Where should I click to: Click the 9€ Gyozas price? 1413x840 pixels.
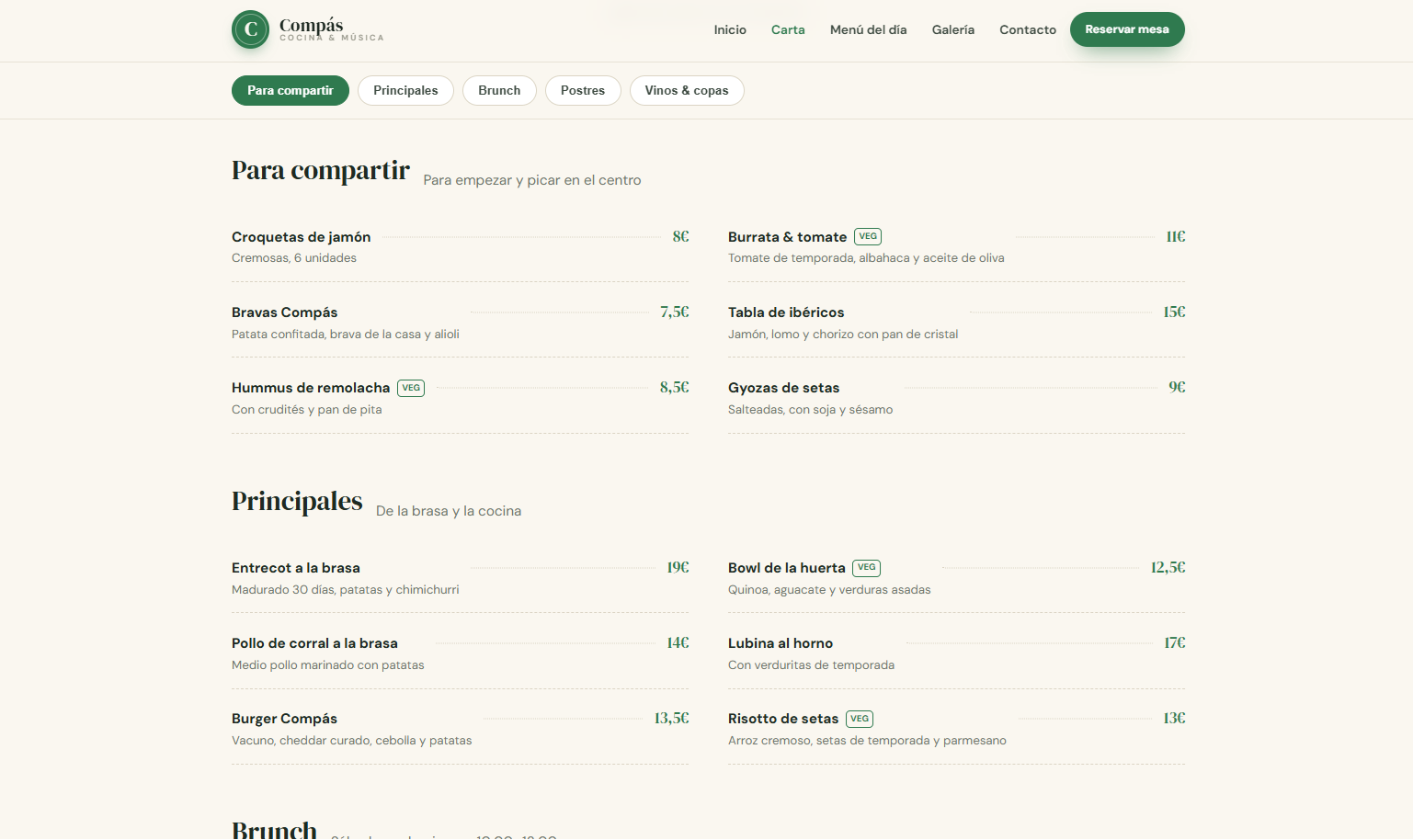pos(1177,387)
